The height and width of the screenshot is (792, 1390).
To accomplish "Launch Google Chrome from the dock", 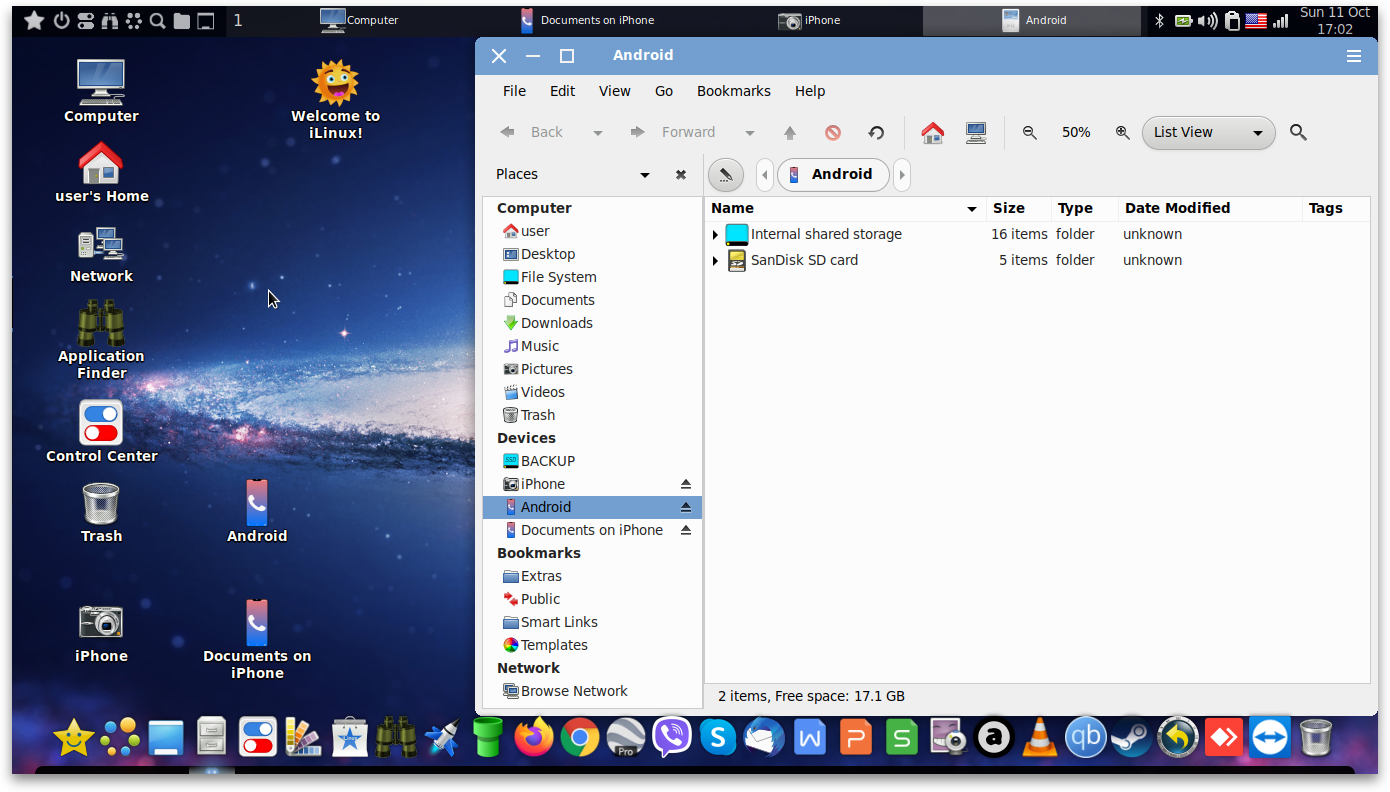I will [580, 738].
